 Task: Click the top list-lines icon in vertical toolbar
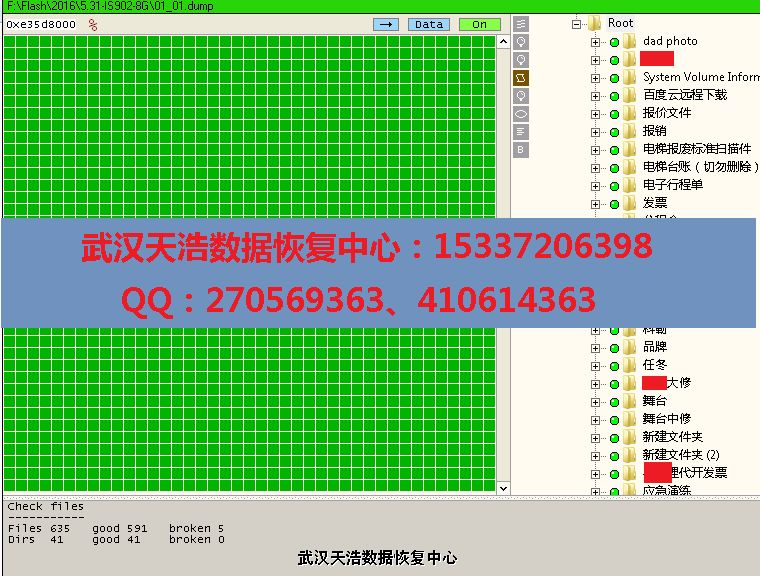click(x=521, y=23)
